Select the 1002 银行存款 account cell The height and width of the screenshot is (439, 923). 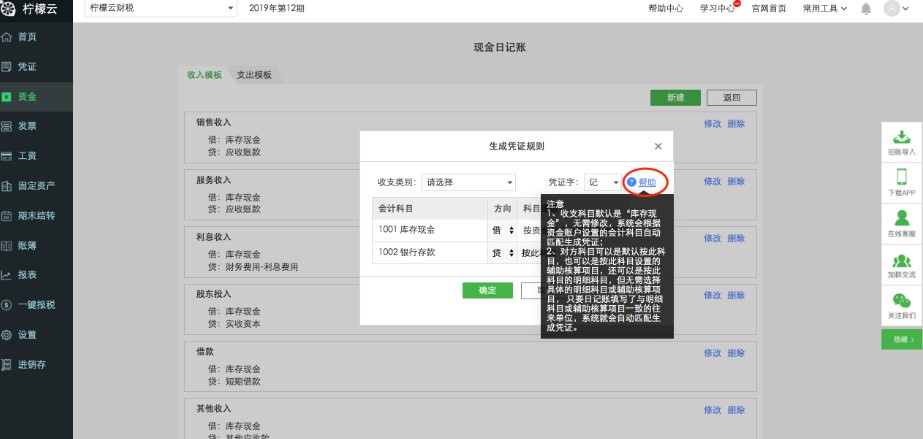pos(430,253)
